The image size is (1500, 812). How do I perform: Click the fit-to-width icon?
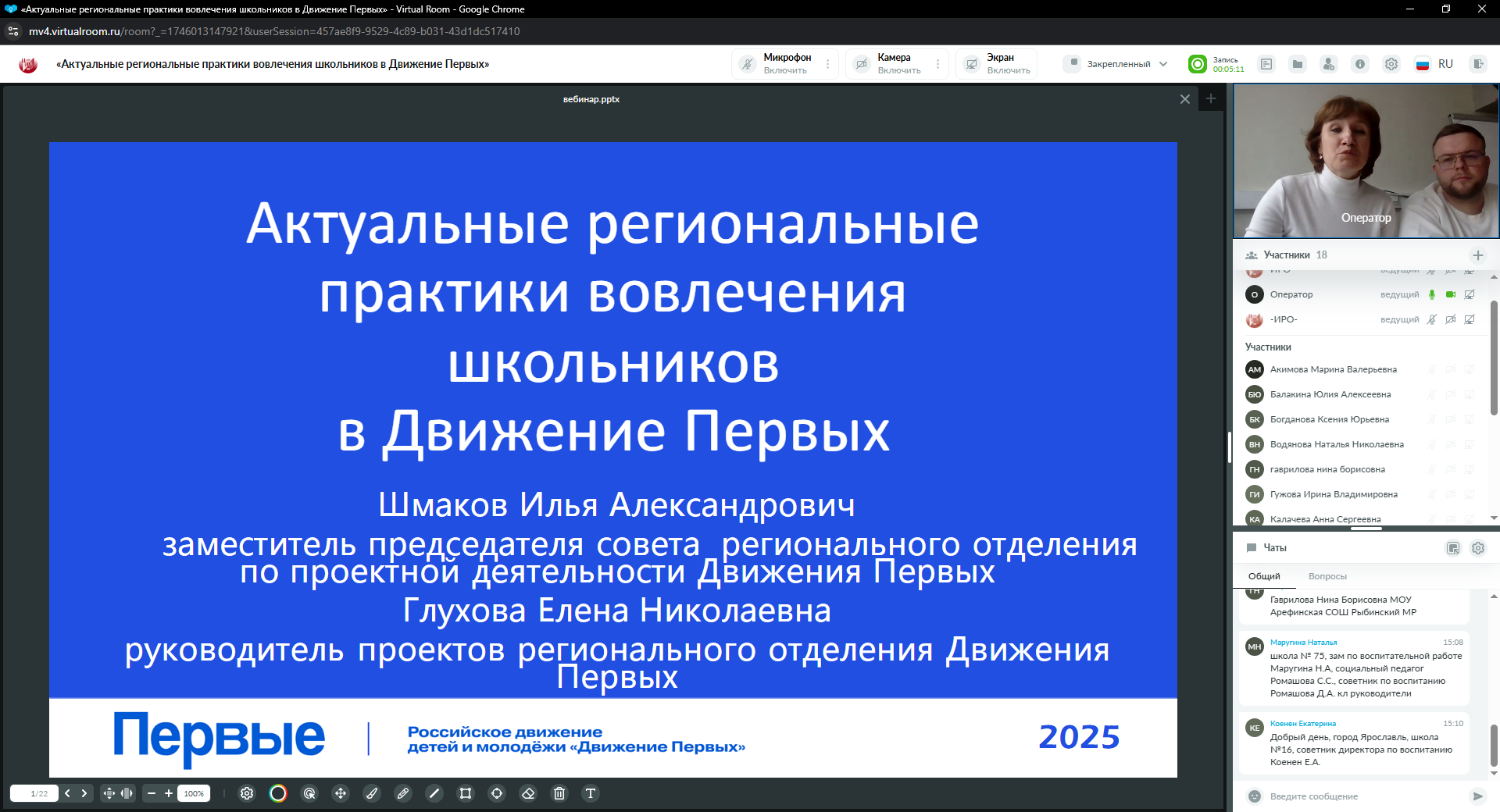click(x=127, y=793)
